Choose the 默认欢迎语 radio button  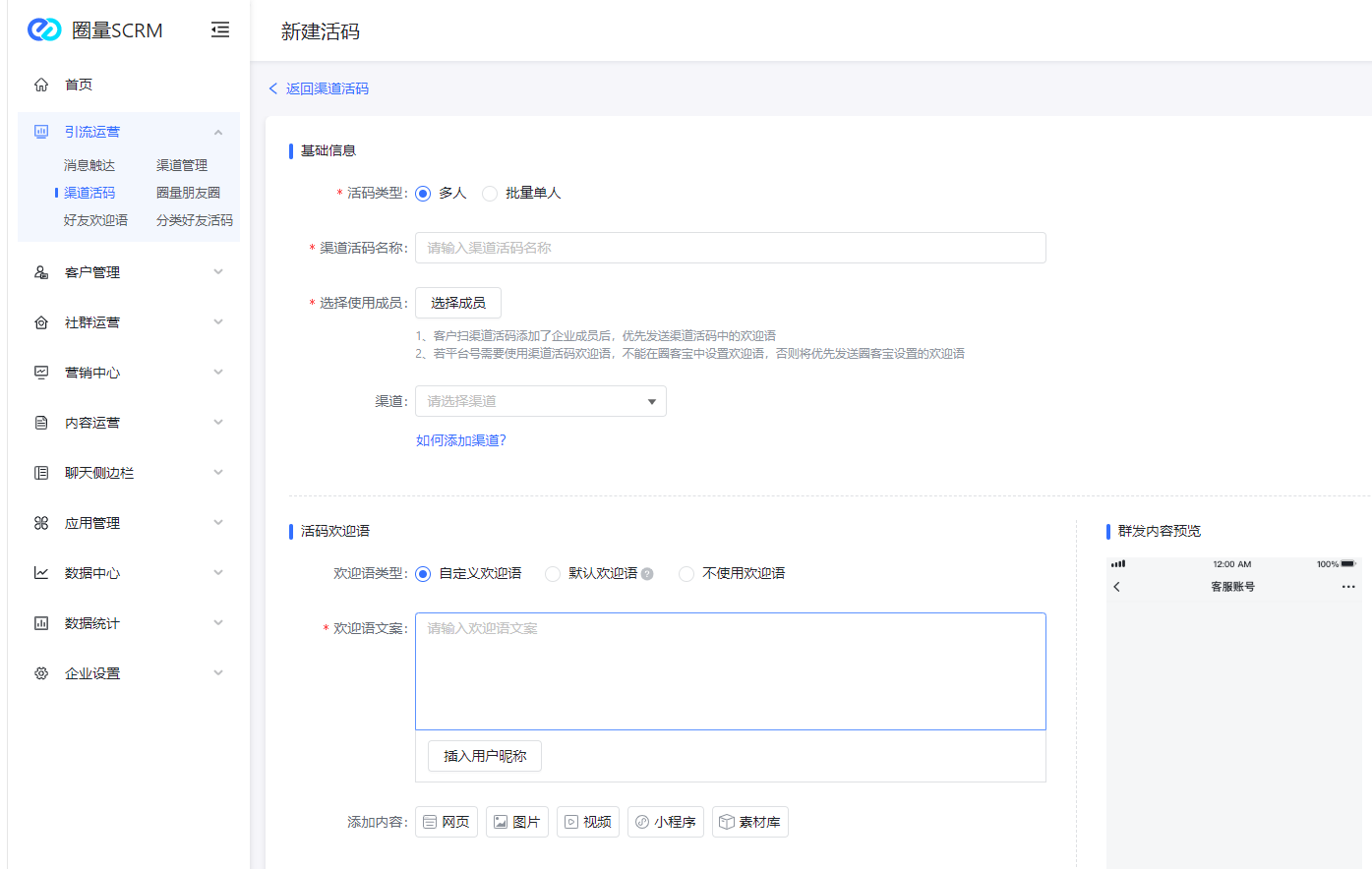click(553, 574)
